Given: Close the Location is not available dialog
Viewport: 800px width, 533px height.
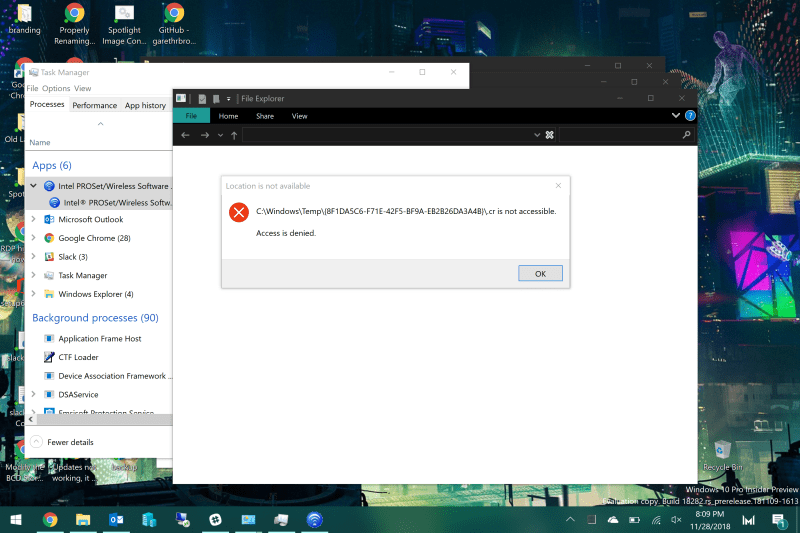Looking at the screenshot, I should coord(558,186).
